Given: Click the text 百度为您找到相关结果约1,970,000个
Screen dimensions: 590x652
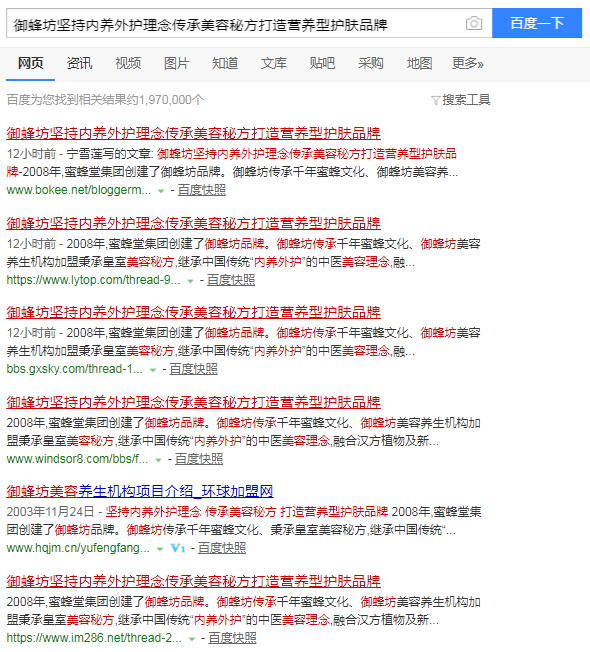Looking at the screenshot, I should click(x=105, y=100).
